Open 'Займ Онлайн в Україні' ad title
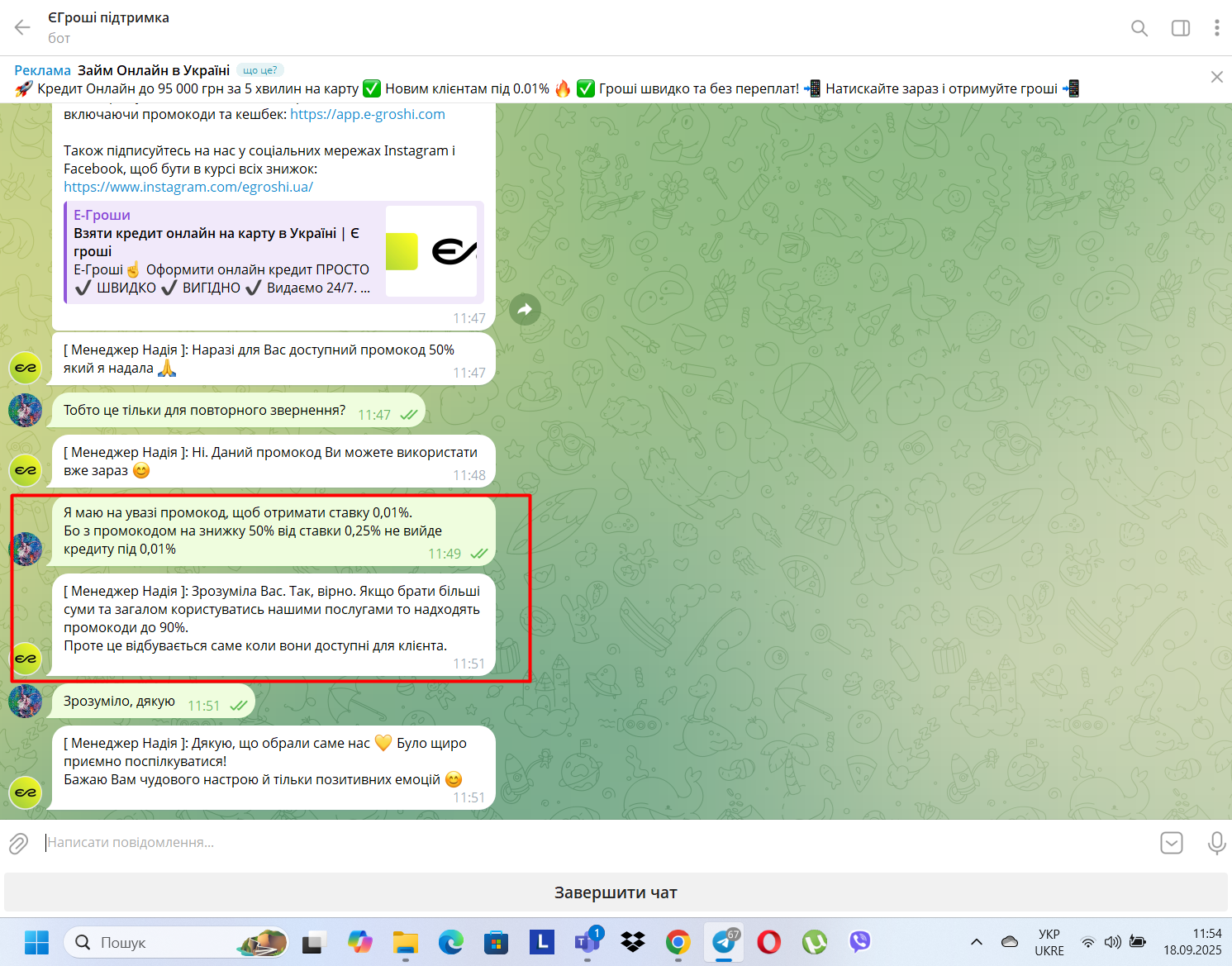Screen dimensions: 1232x966 [154, 70]
